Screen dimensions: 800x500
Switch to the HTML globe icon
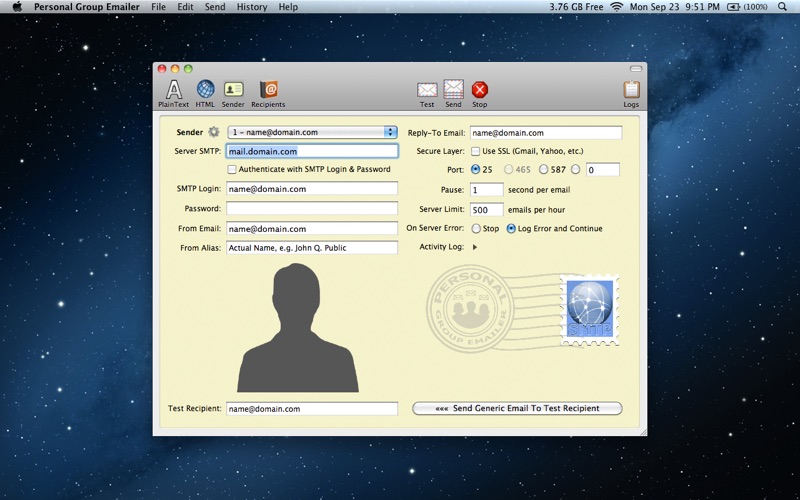tap(205, 89)
